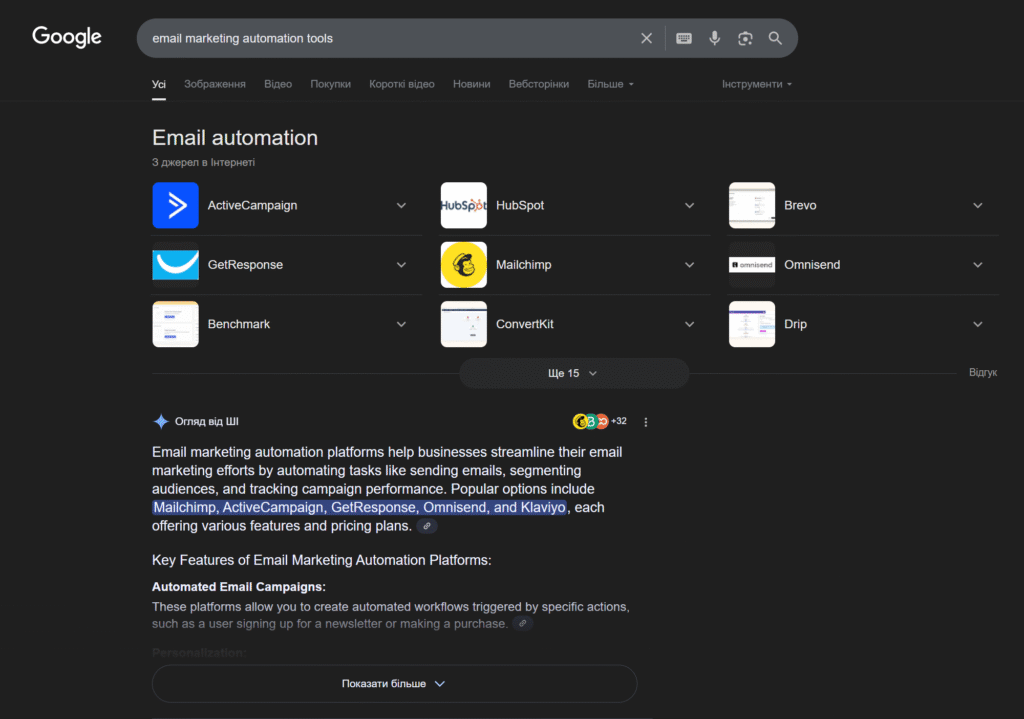This screenshot has width=1024, height=719.
Task: Click the Automated Email Campaigns heading
Action: (238, 586)
